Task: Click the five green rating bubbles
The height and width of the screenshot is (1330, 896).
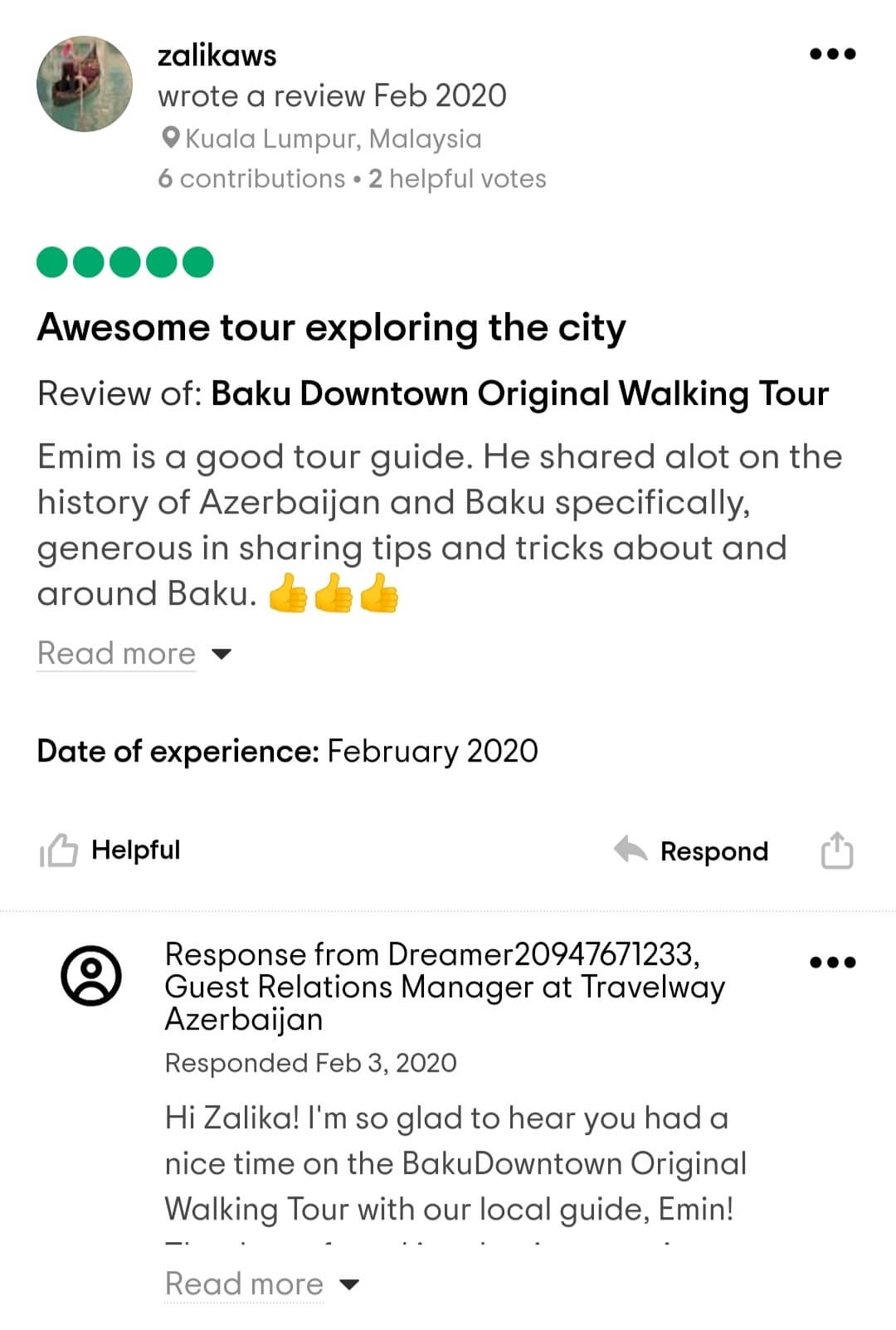Action: 125,262
